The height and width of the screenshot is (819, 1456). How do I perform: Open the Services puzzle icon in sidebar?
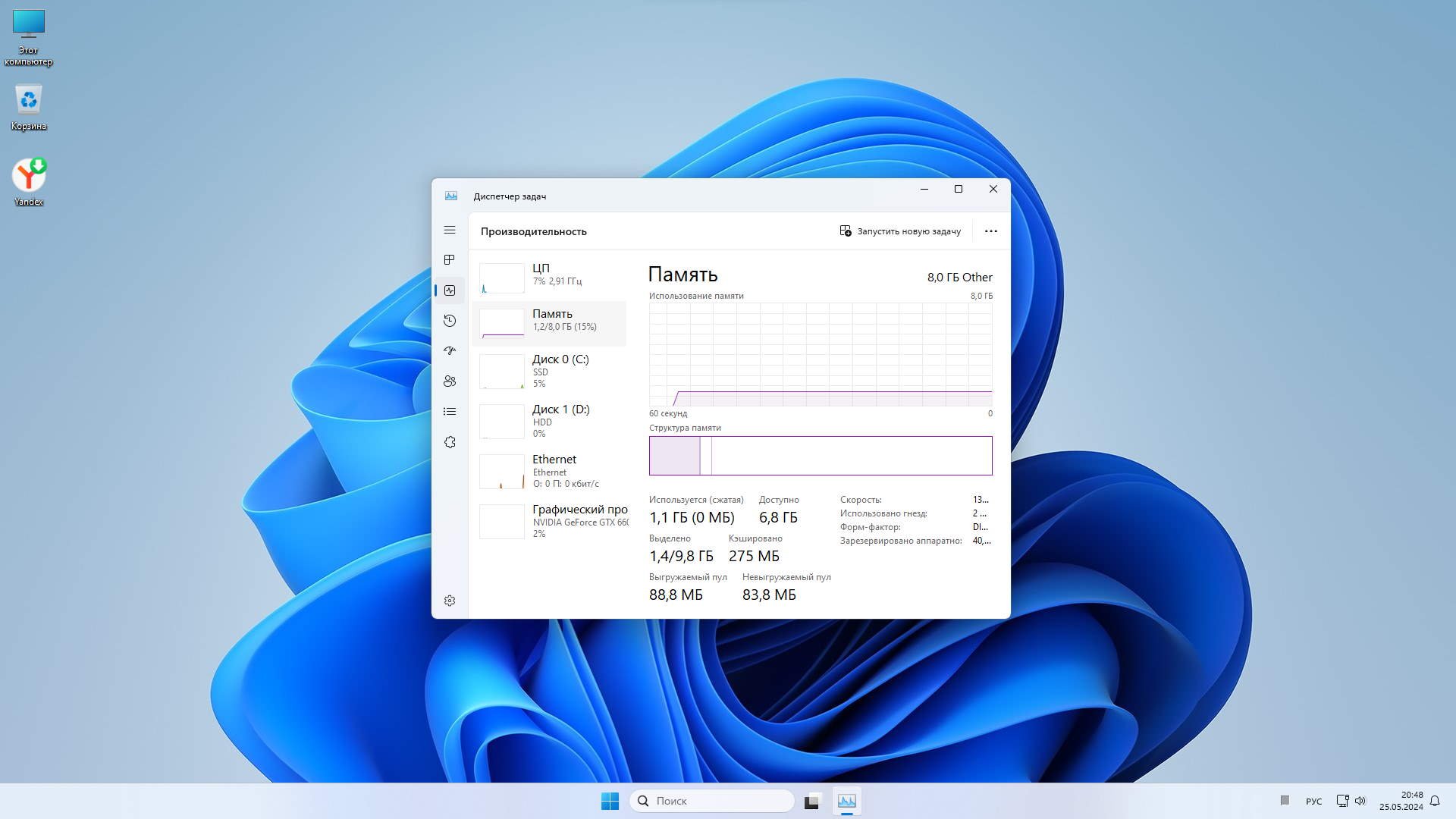click(450, 442)
